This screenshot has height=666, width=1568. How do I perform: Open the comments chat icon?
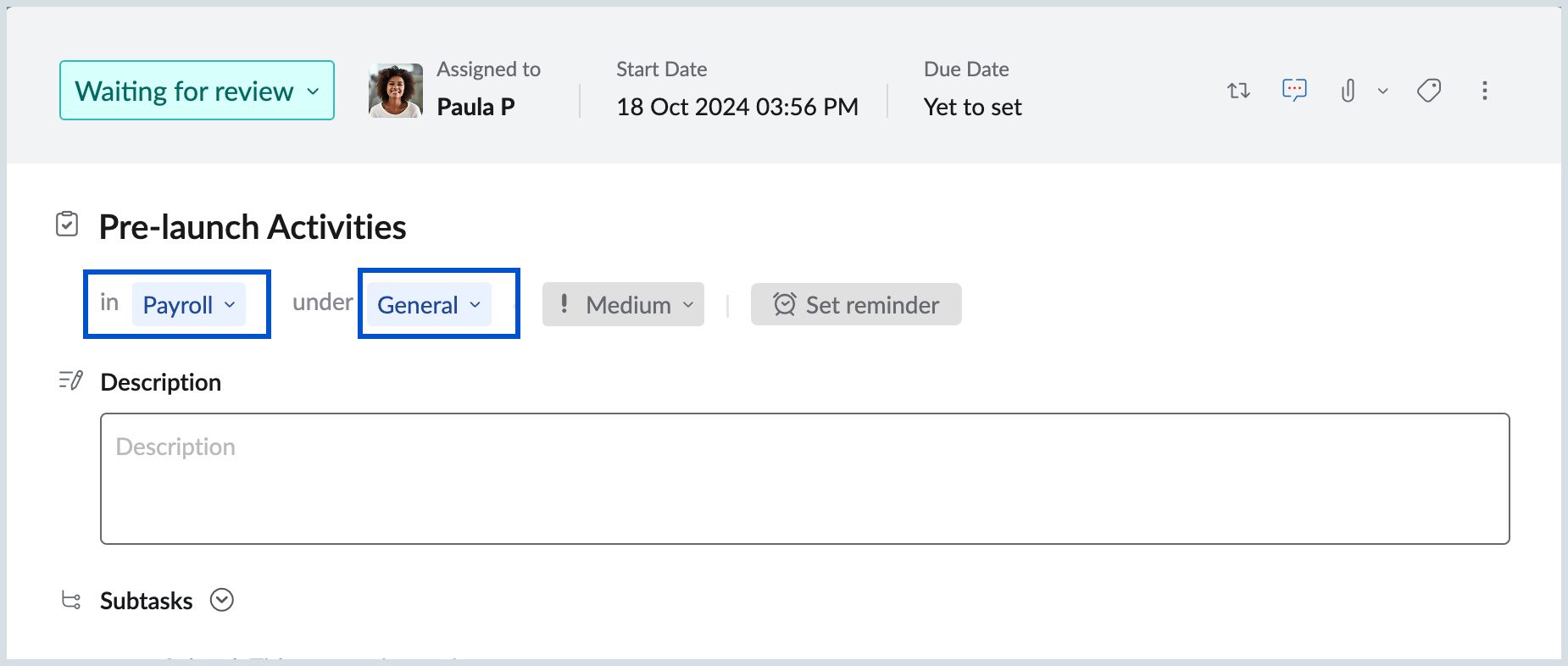(1294, 90)
